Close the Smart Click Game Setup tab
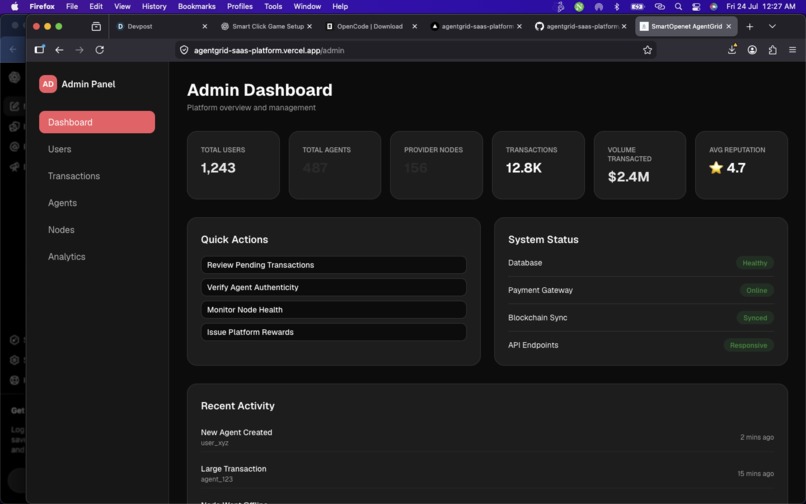The width and height of the screenshot is (806, 504). pos(309,26)
